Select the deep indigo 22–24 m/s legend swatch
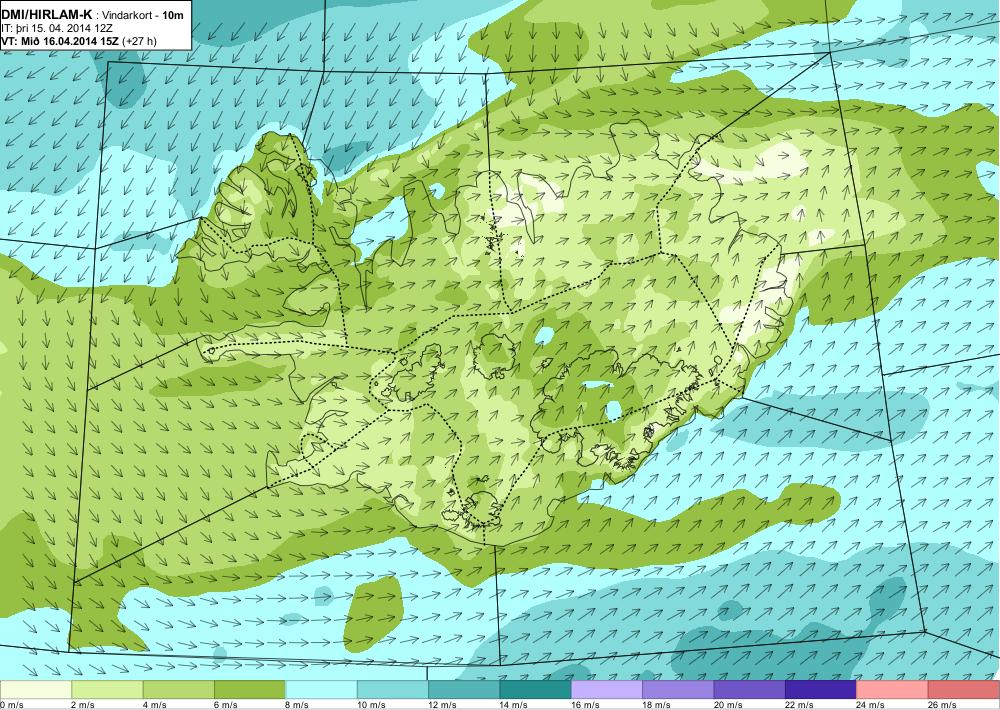Image resolution: width=1000 pixels, height=710 pixels. point(821,690)
